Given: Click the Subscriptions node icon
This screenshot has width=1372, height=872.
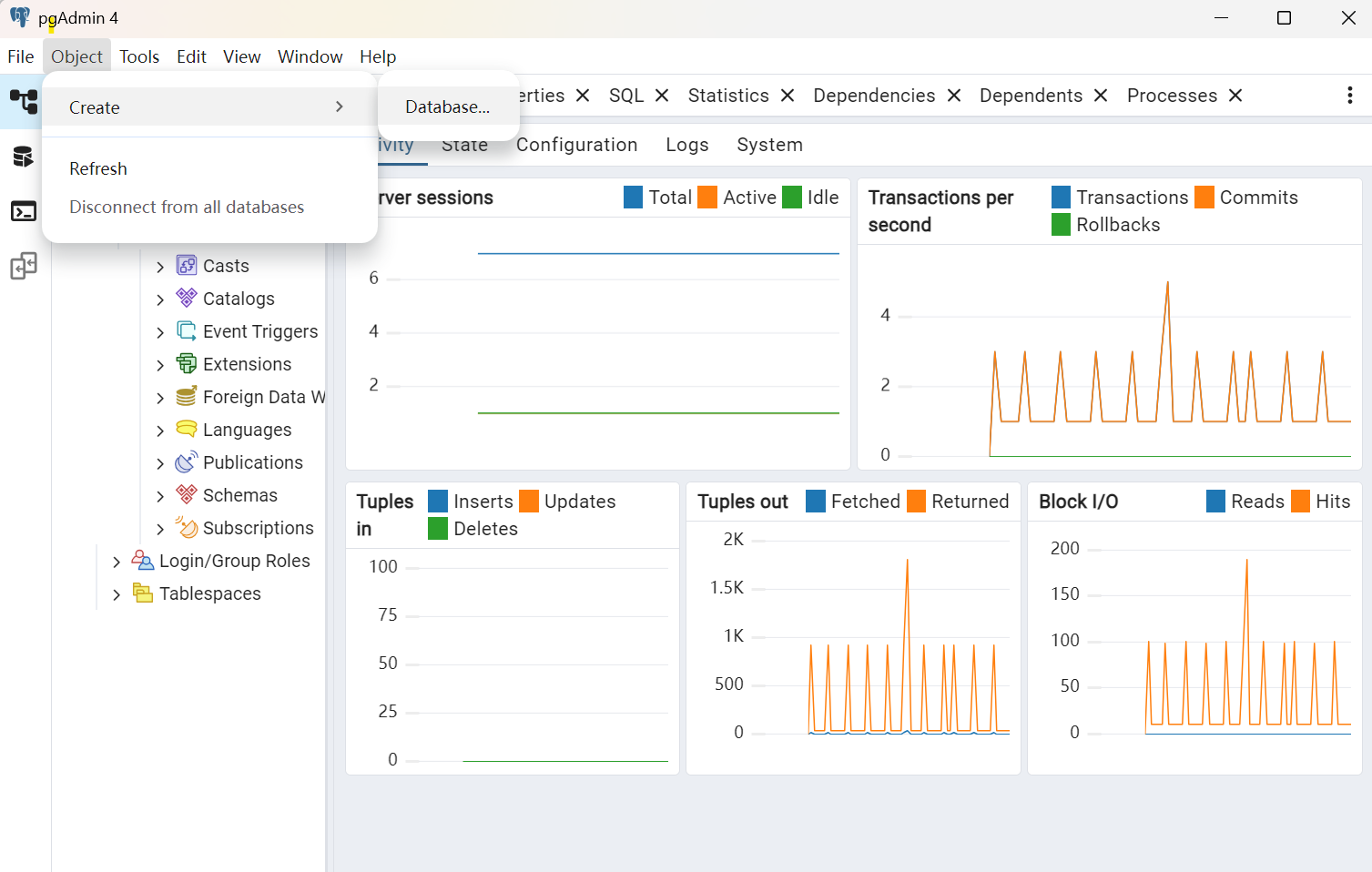Looking at the screenshot, I should [x=187, y=527].
